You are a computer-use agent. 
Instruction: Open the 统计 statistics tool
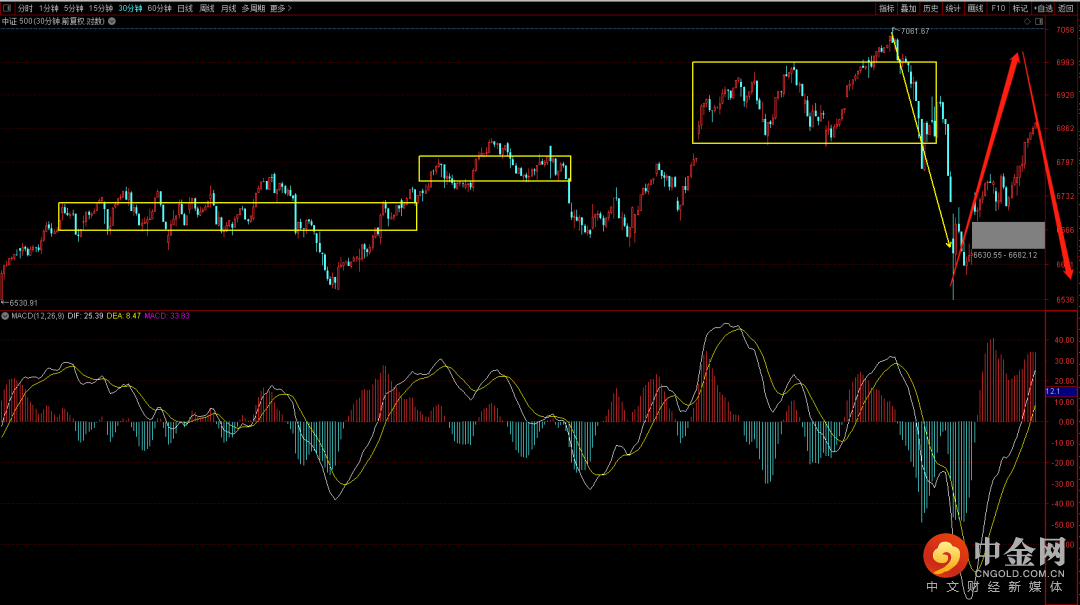(x=953, y=8)
